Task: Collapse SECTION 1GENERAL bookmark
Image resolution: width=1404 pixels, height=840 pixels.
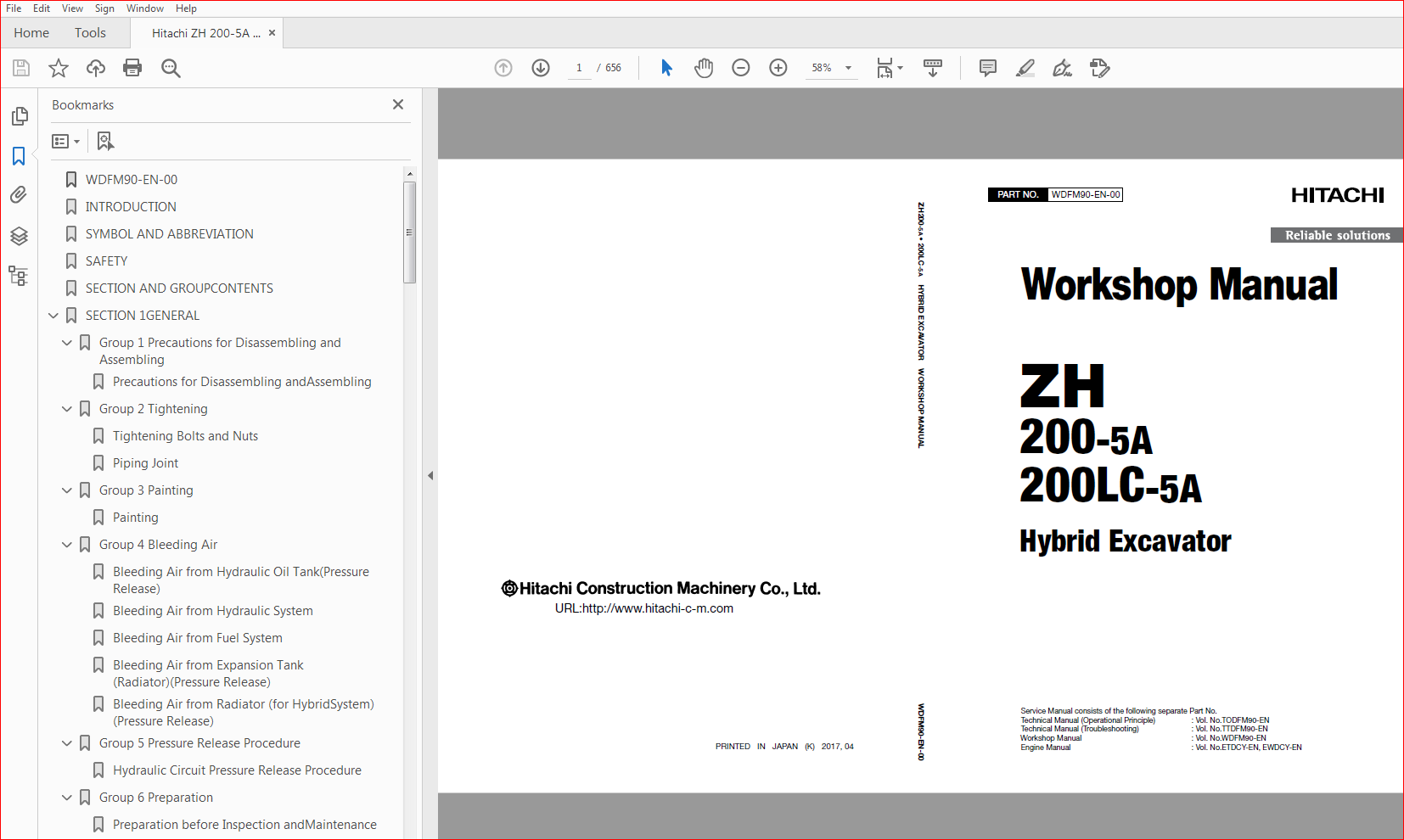Action: click(x=53, y=316)
